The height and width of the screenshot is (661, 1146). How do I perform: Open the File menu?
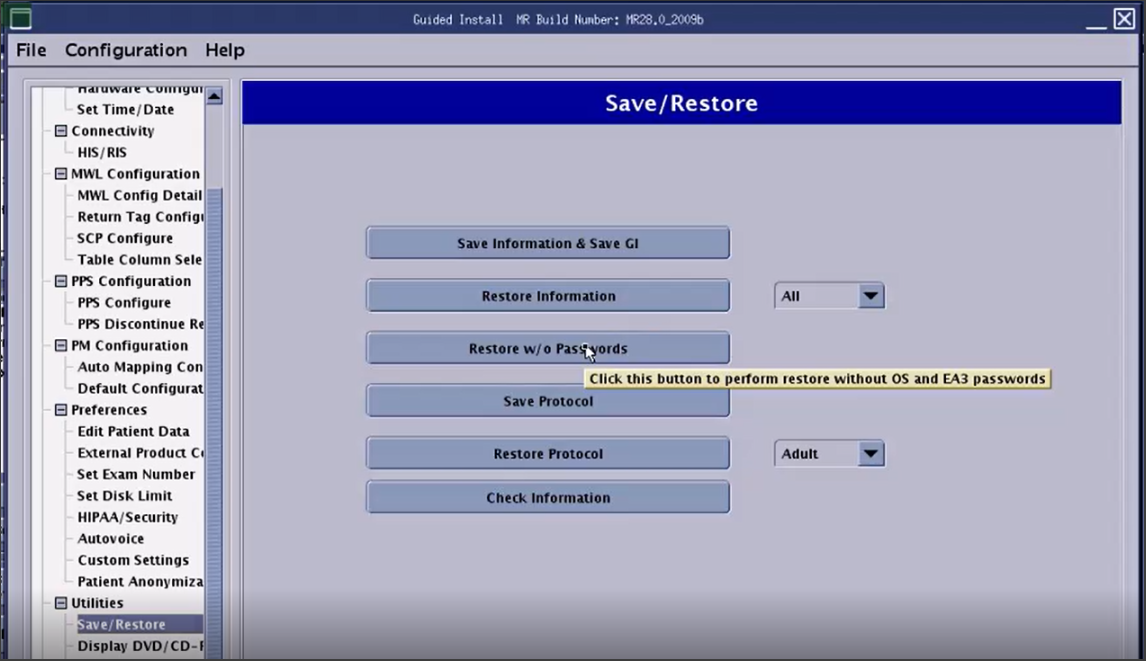click(x=31, y=50)
